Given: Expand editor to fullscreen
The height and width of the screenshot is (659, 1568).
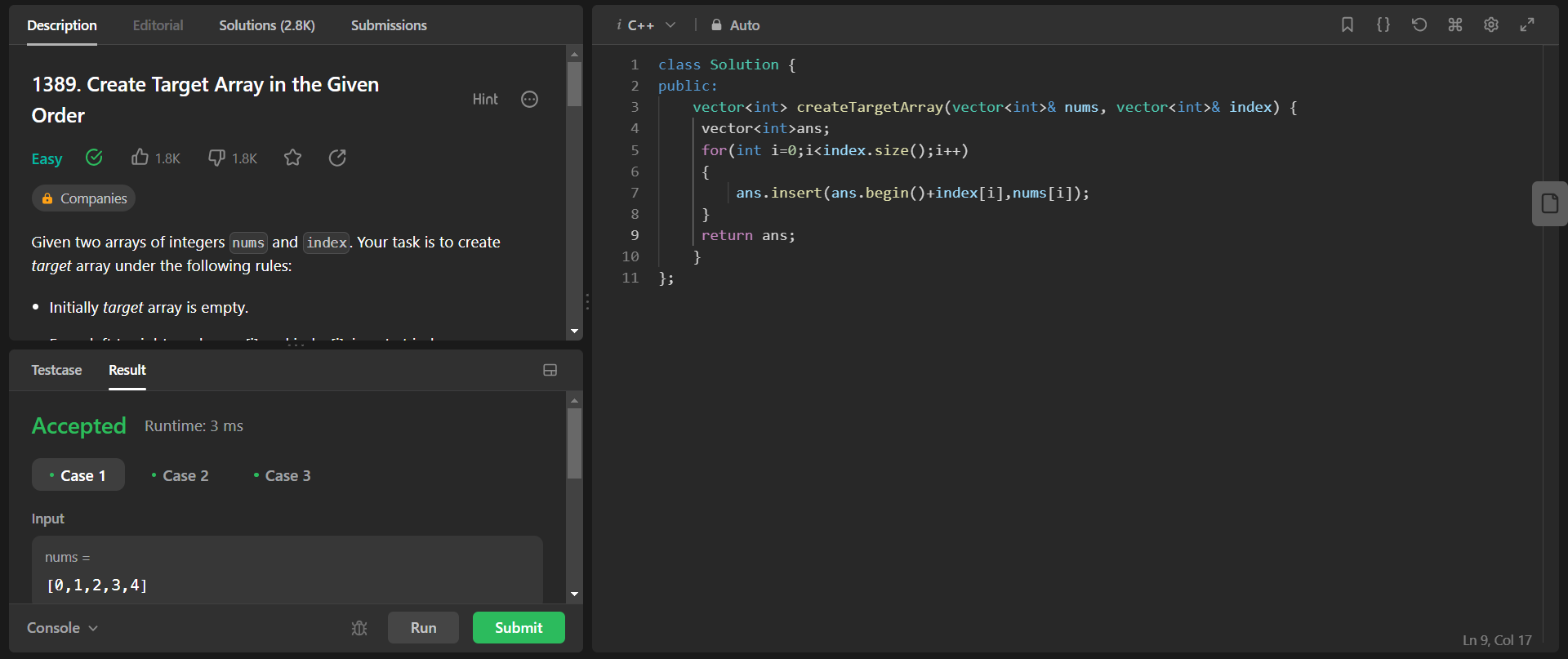Looking at the screenshot, I should (1527, 24).
